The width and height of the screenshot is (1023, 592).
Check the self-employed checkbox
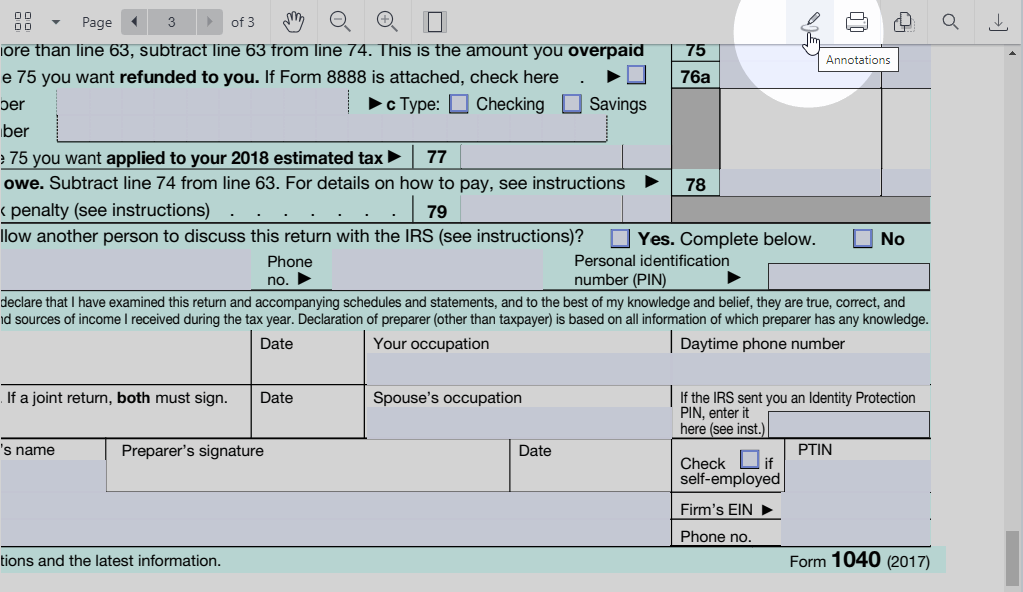(x=749, y=459)
